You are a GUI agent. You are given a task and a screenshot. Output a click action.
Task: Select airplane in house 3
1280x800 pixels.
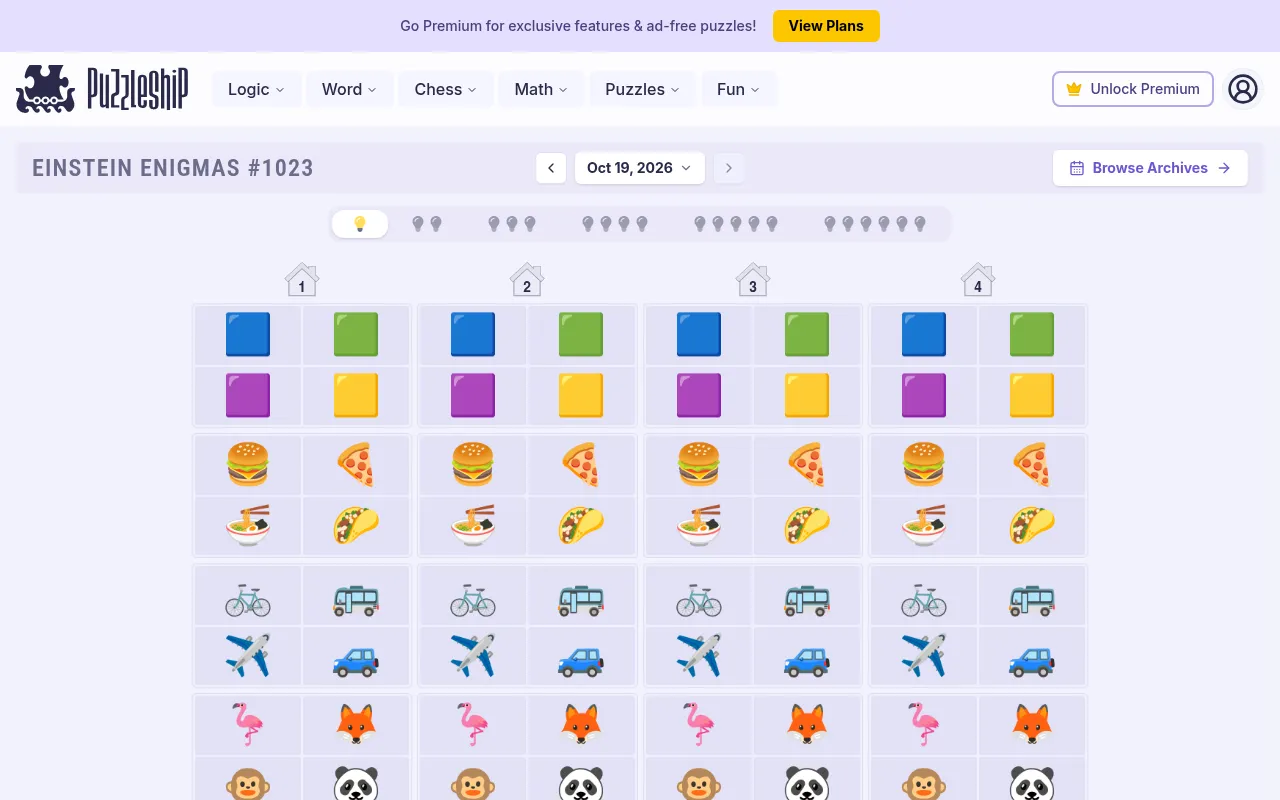tap(699, 656)
